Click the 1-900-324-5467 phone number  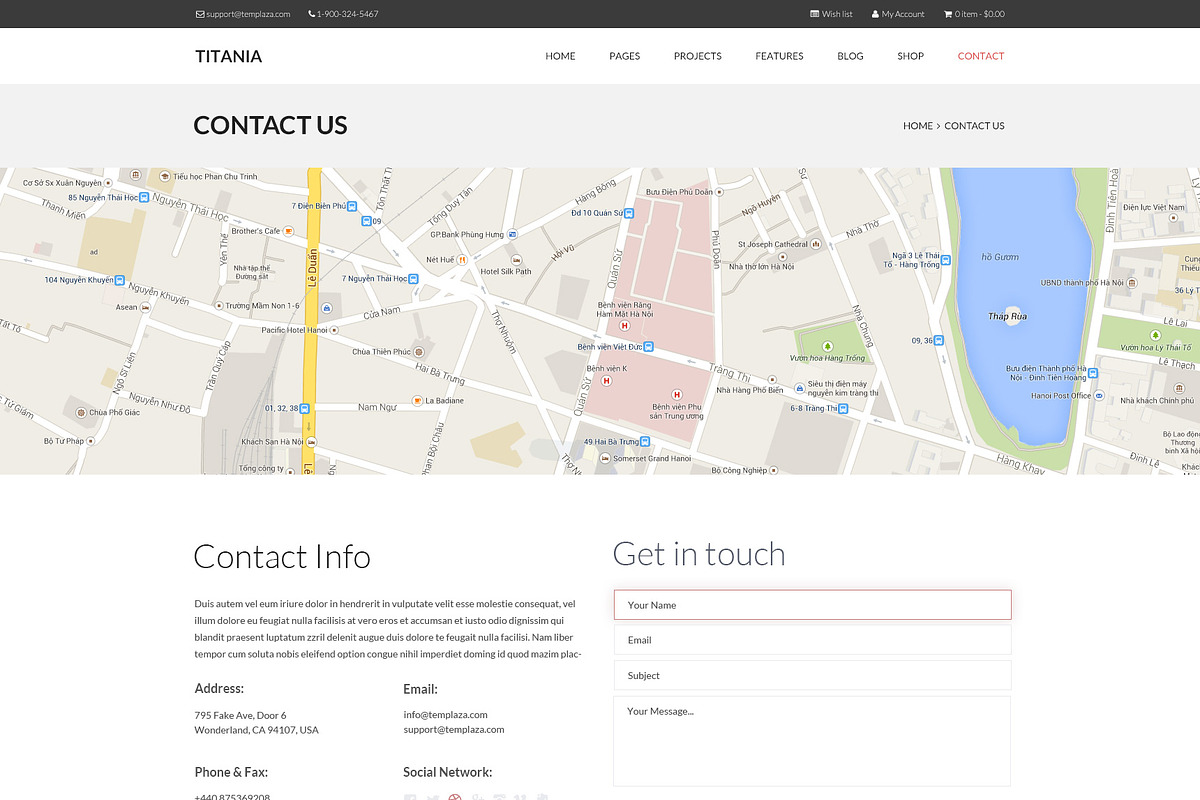coord(347,14)
